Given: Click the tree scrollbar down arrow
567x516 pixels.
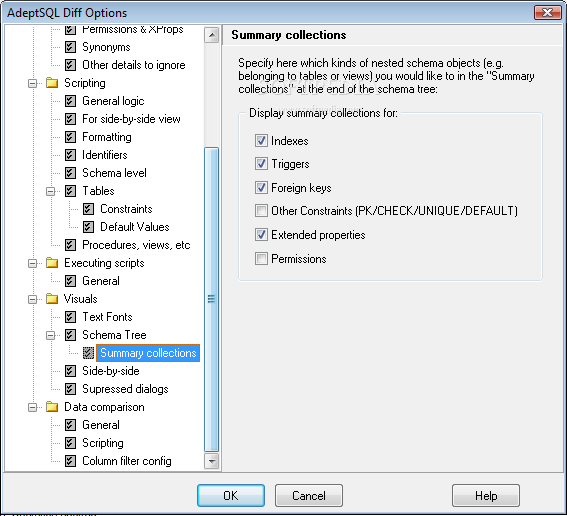Looking at the screenshot, I should coord(212,461).
